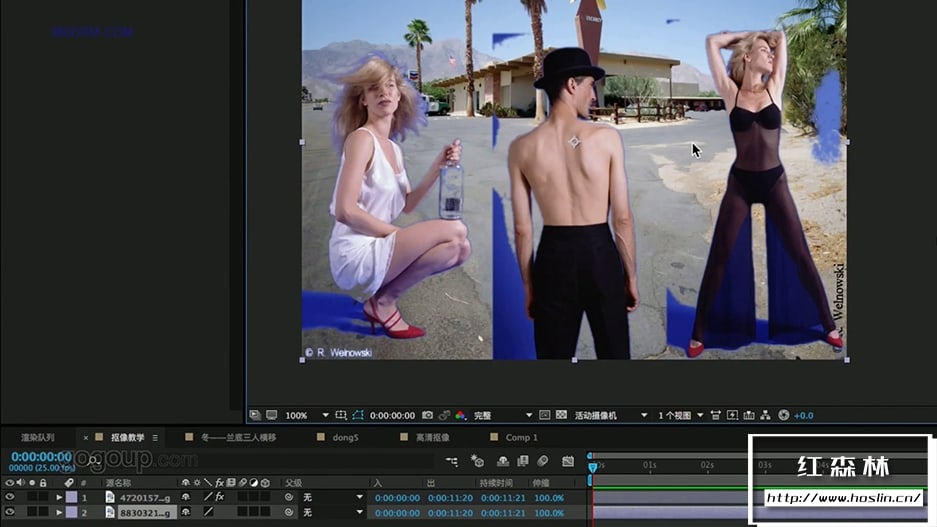Switch to the 冬—兰底三人横移 tab
937x527 pixels.
point(238,437)
